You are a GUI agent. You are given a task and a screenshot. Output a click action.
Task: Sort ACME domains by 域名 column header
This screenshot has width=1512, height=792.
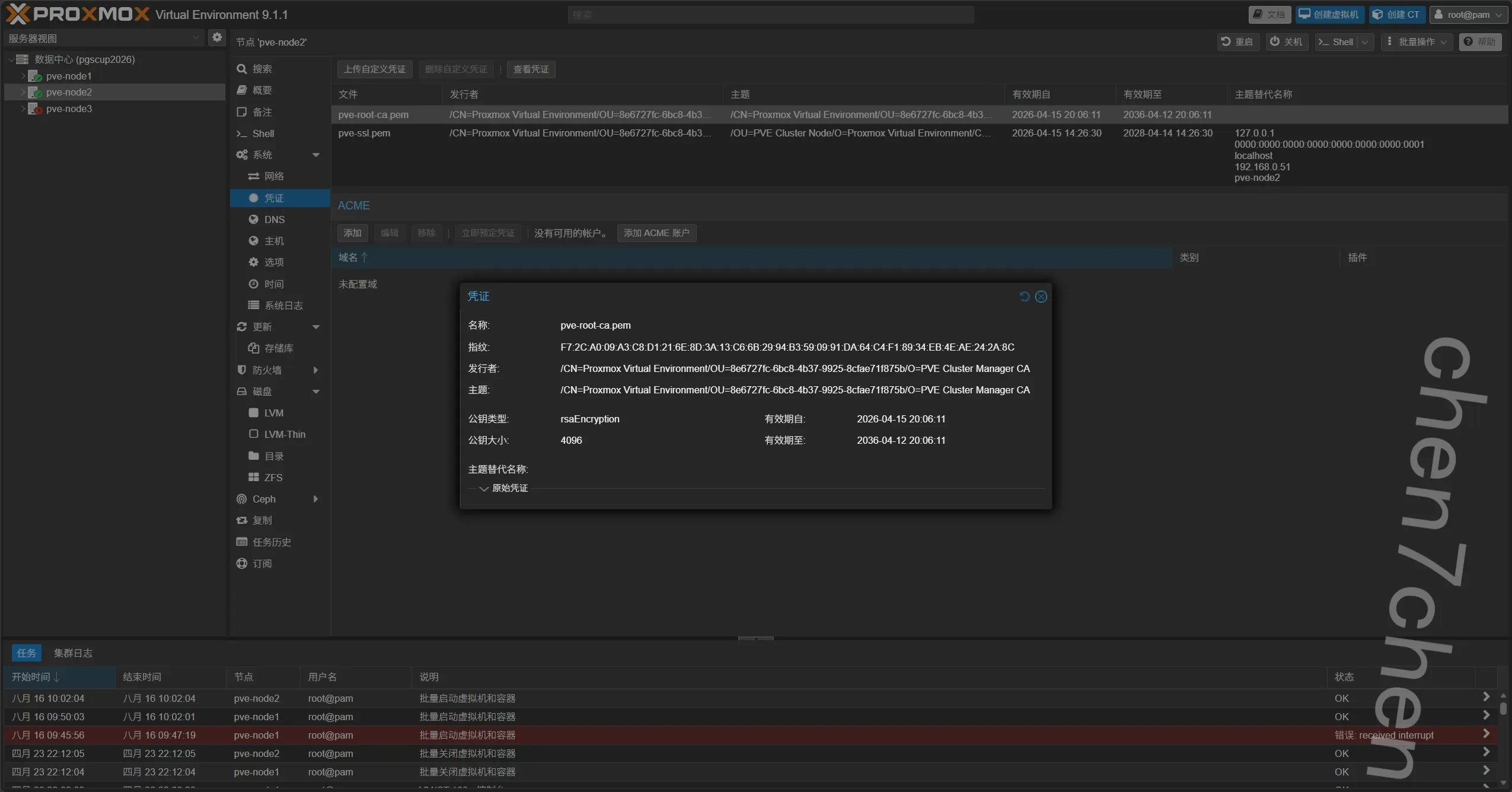point(751,257)
